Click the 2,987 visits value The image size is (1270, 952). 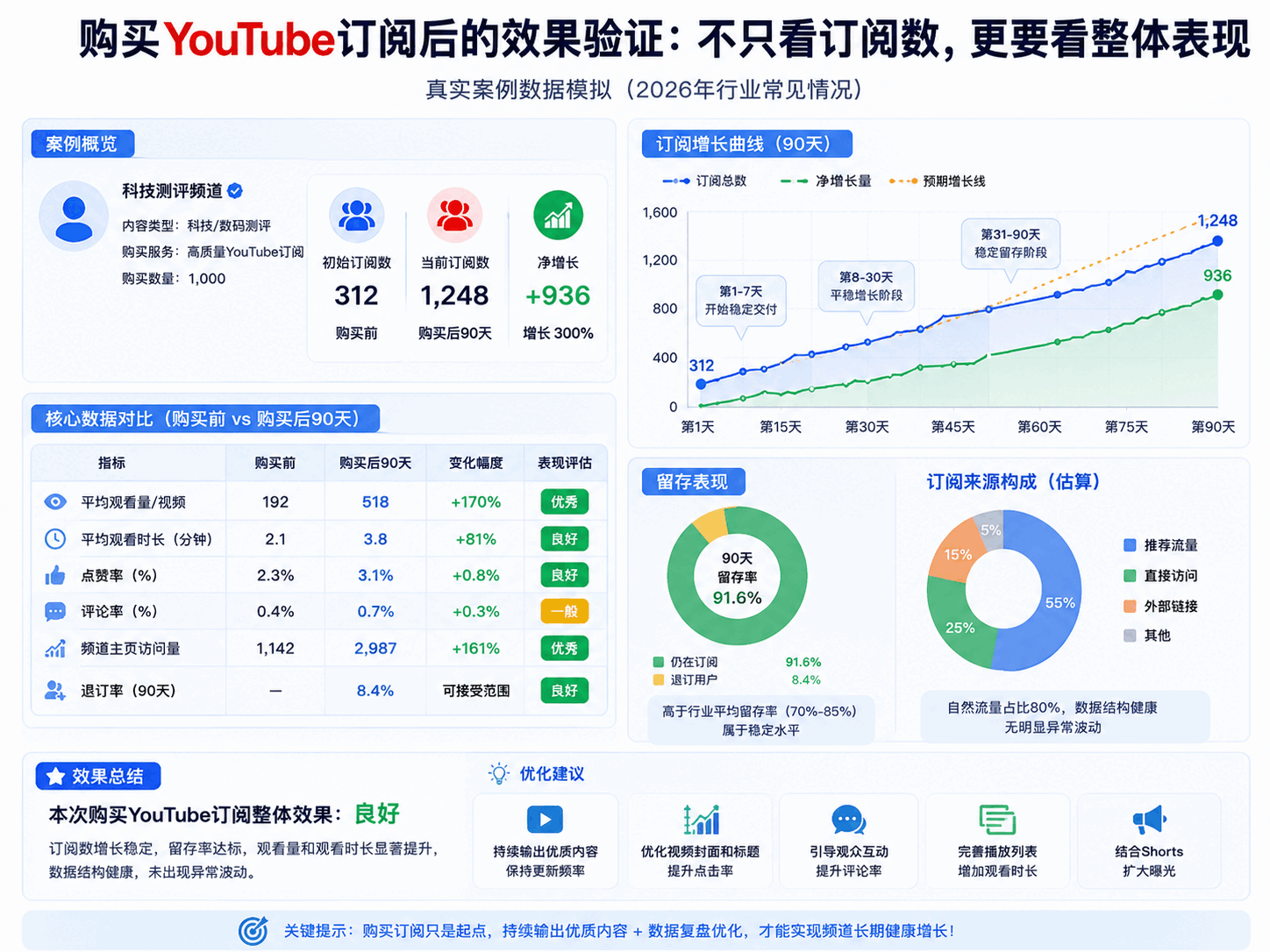pos(375,649)
